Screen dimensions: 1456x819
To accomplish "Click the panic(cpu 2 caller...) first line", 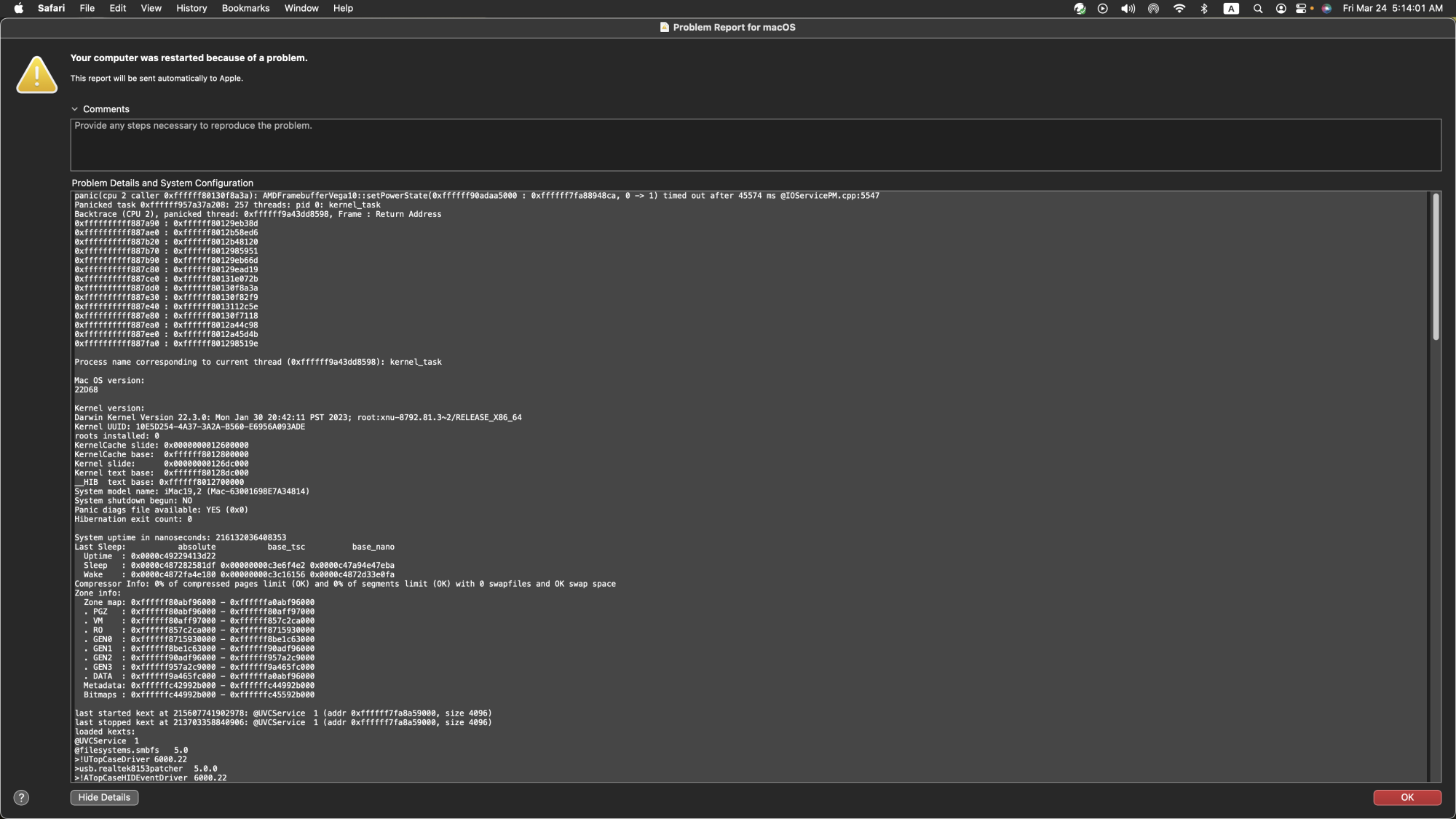I will (x=477, y=196).
